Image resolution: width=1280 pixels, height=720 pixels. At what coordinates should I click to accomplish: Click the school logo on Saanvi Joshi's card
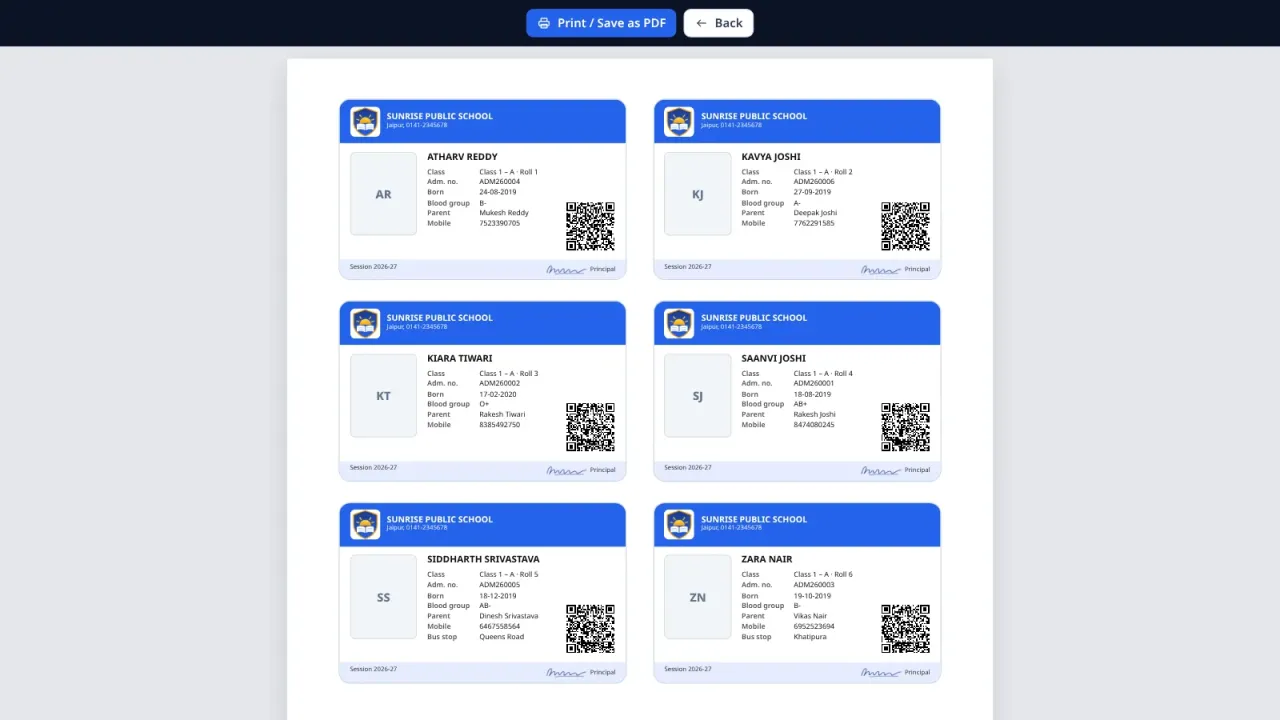679,323
